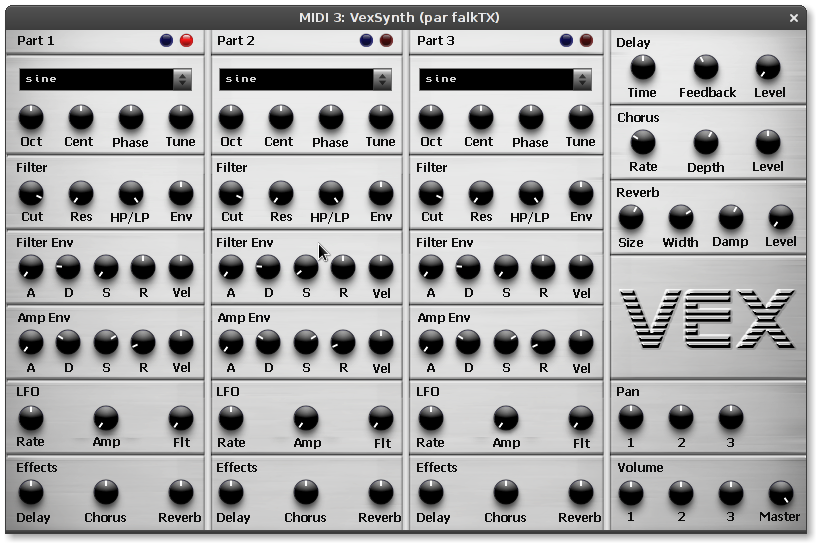Click the Part 2 Oct knob

pos(231,117)
